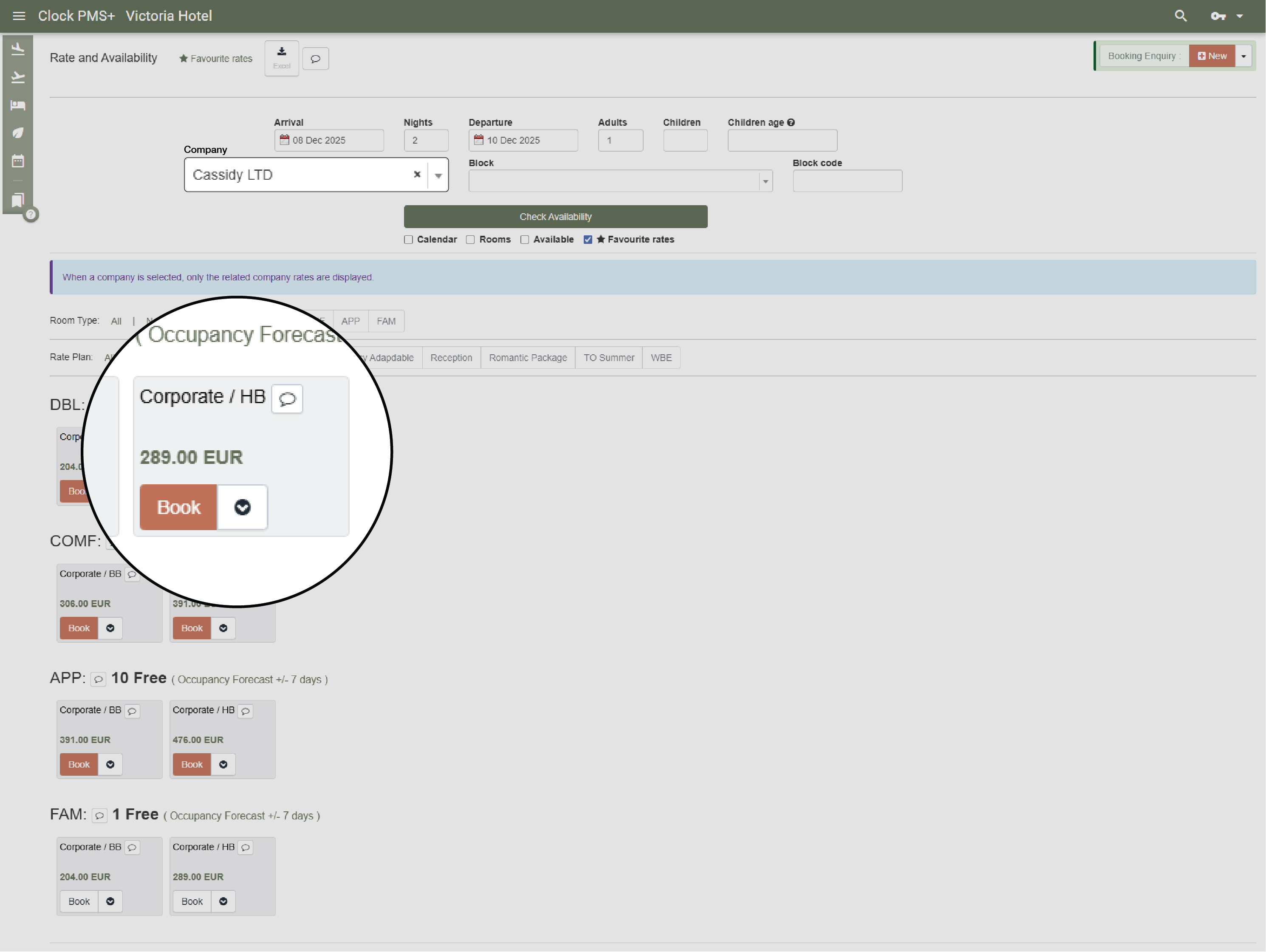Click the calendar icon in sidebar
The image size is (1266, 952).
pyautogui.click(x=18, y=161)
